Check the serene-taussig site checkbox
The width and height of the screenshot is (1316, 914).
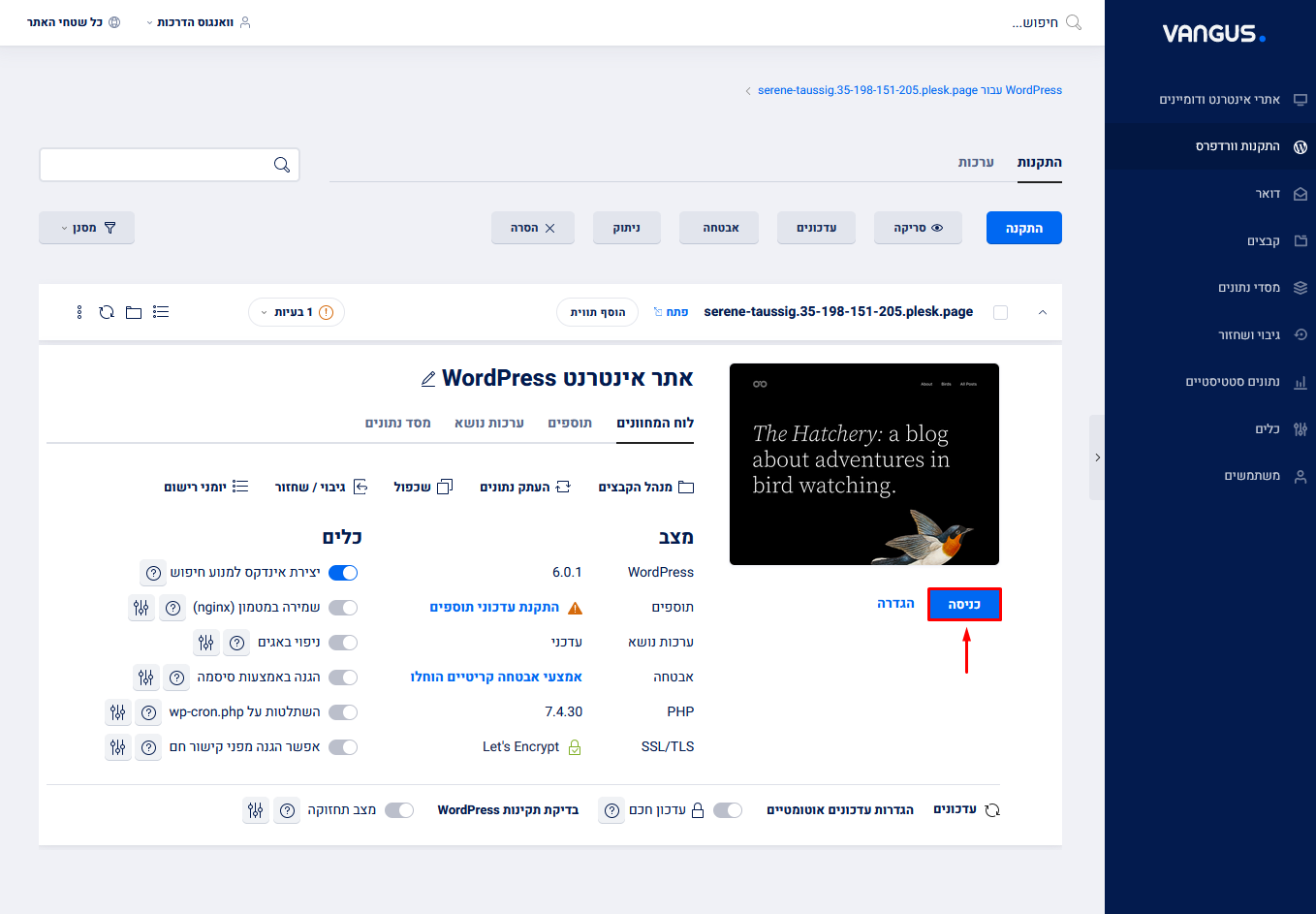1001,312
